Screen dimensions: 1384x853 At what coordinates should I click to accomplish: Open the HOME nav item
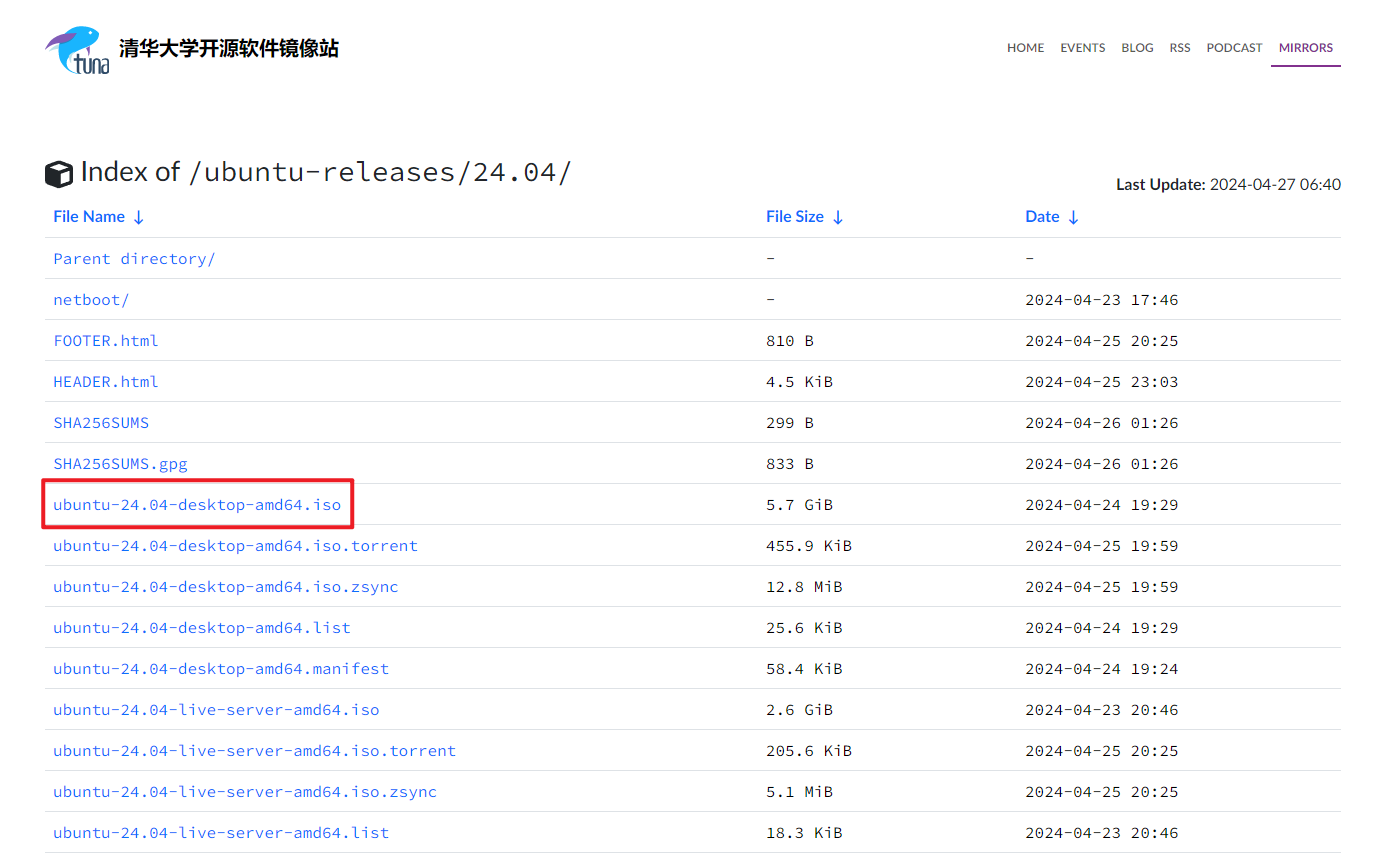coord(1025,48)
